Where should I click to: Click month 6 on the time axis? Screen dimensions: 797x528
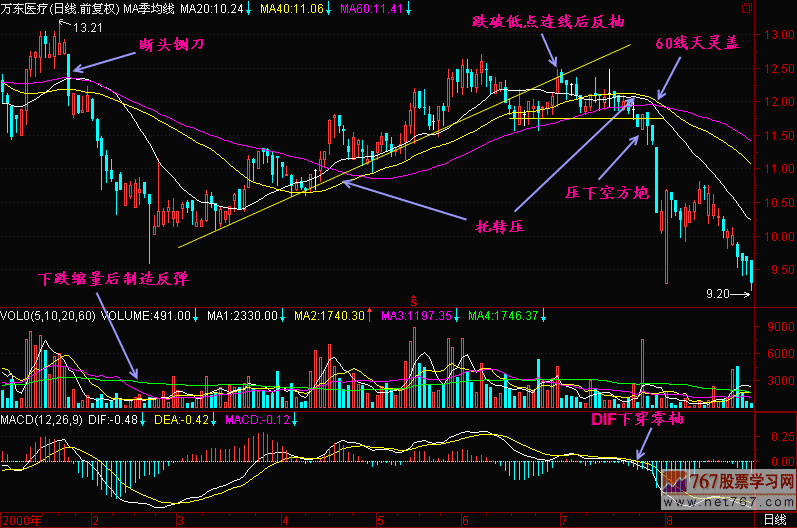tap(464, 520)
